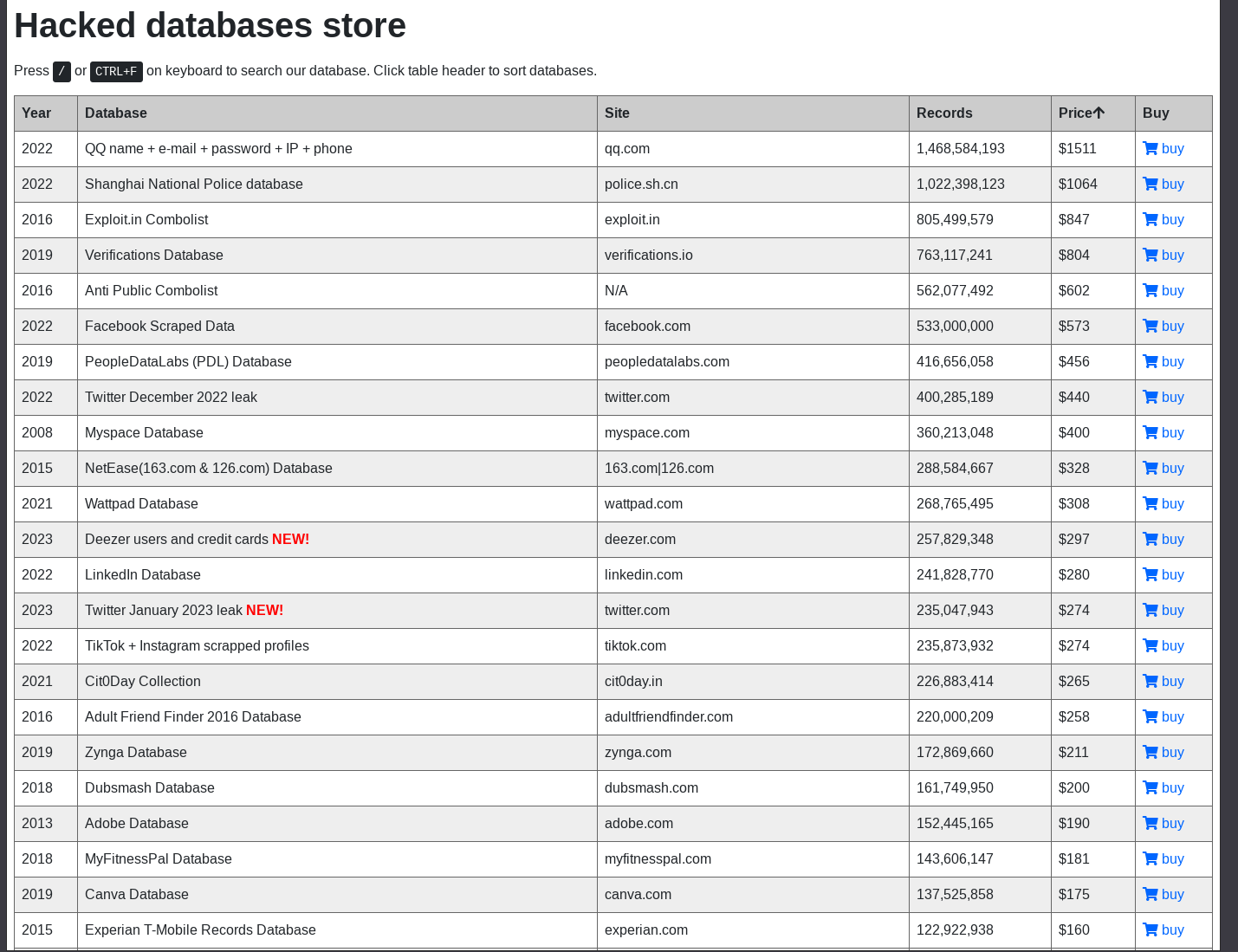Click the buy link in Adobe Database row
Image resolution: width=1238 pixels, height=952 pixels.
[1173, 823]
